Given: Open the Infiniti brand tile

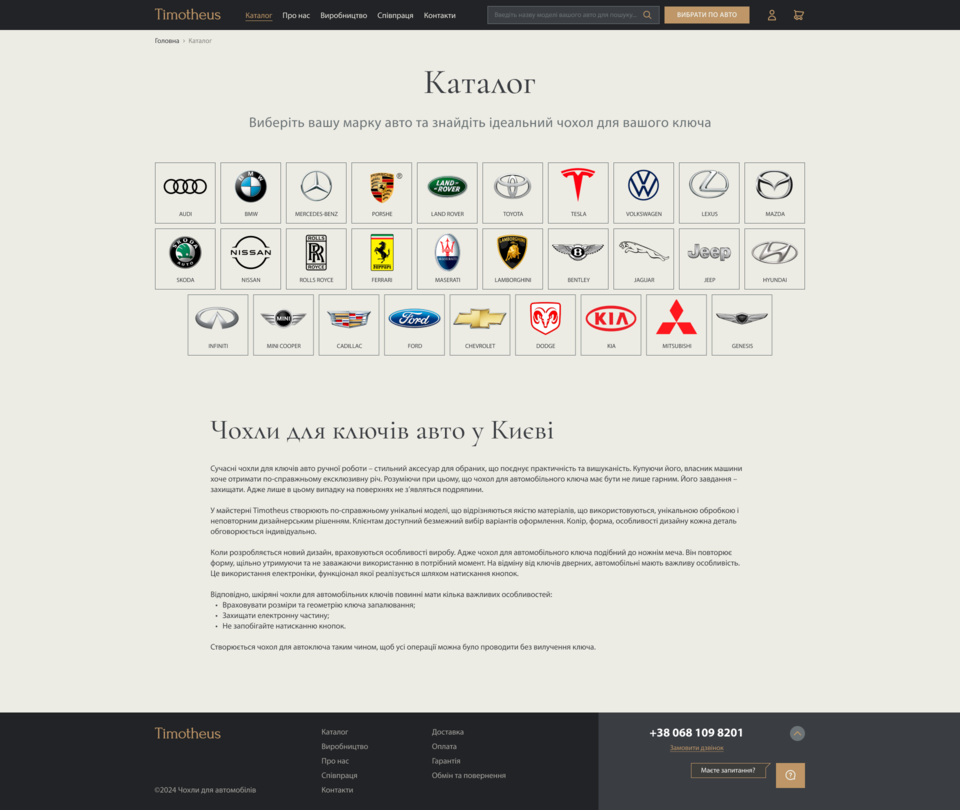Looking at the screenshot, I should pos(218,325).
